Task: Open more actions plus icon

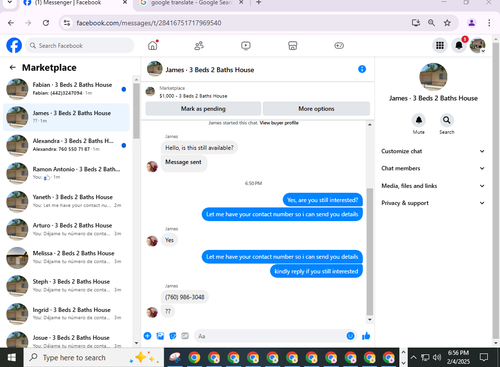Action: point(147,336)
